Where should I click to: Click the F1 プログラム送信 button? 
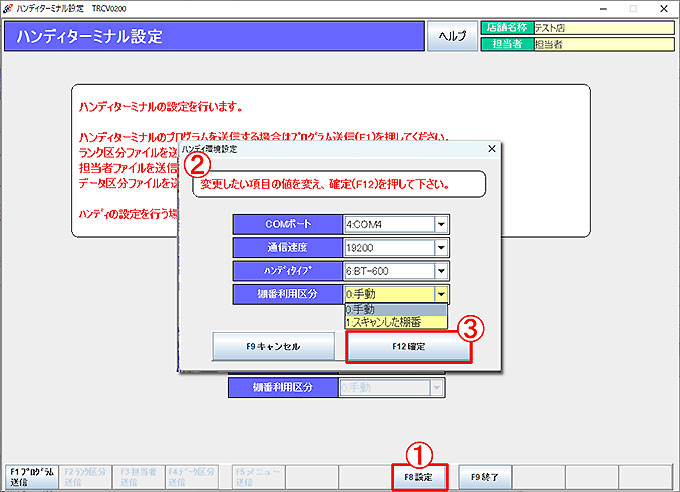click(x=32, y=477)
